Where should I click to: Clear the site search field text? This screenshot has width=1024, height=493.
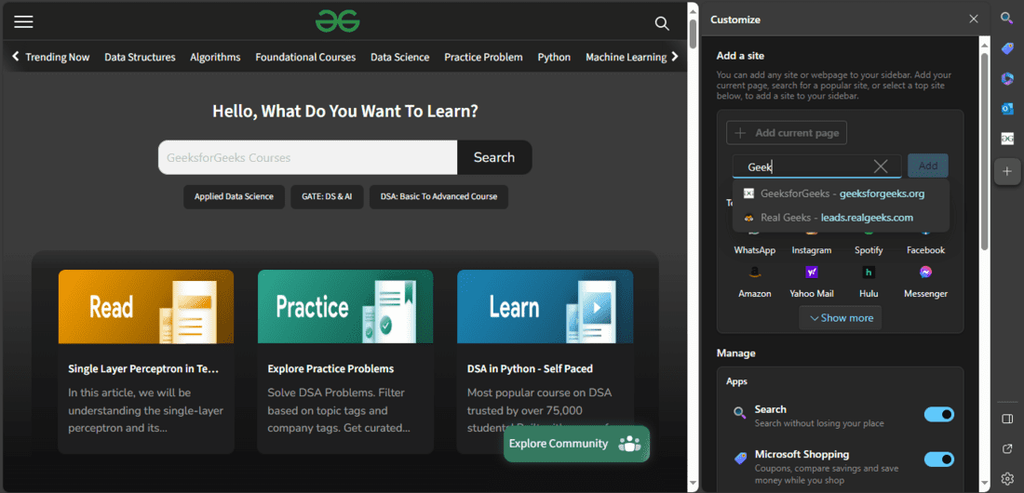pos(880,167)
